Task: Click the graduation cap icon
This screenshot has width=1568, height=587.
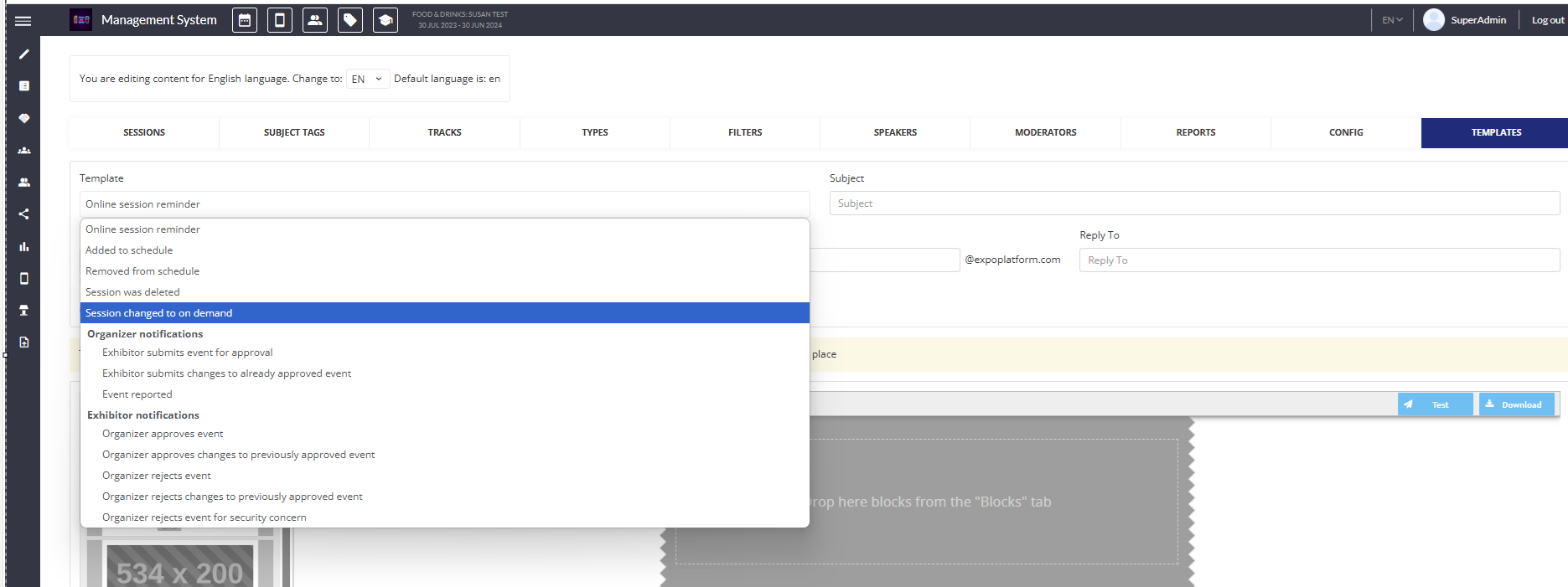Action: coord(385,20)
